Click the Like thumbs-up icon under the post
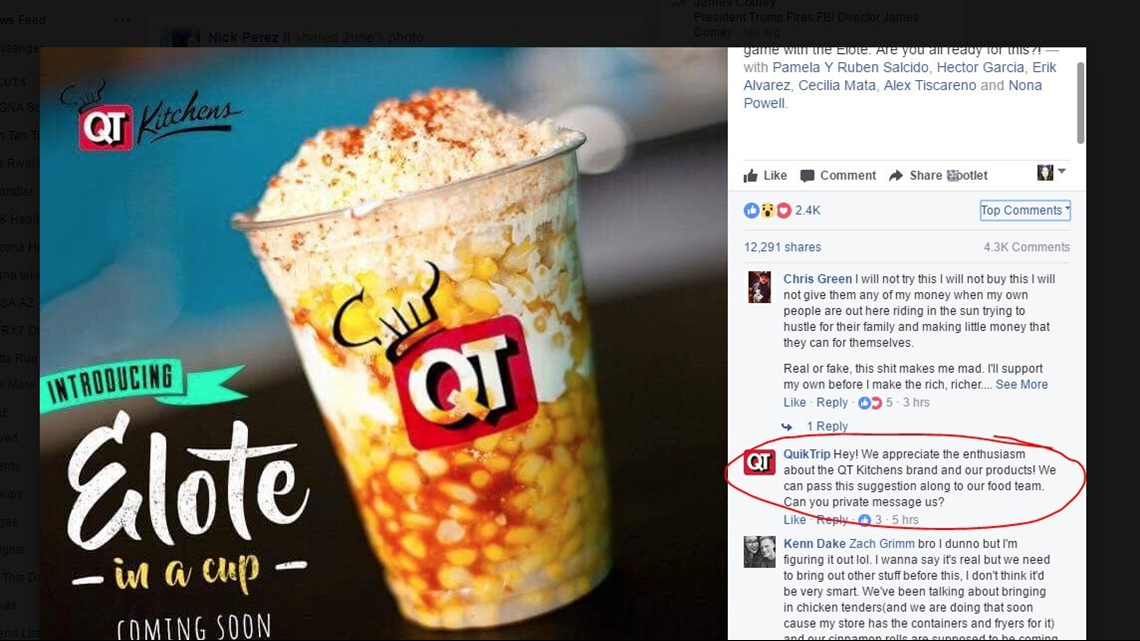The width and height of the screenshot is (1140, 641). [x=750, y=175]
